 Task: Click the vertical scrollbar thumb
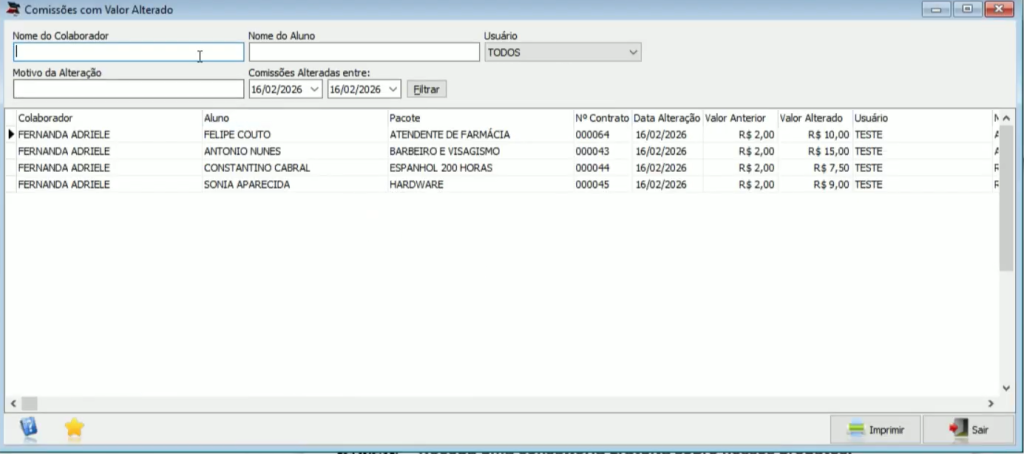pos(1006,199)
